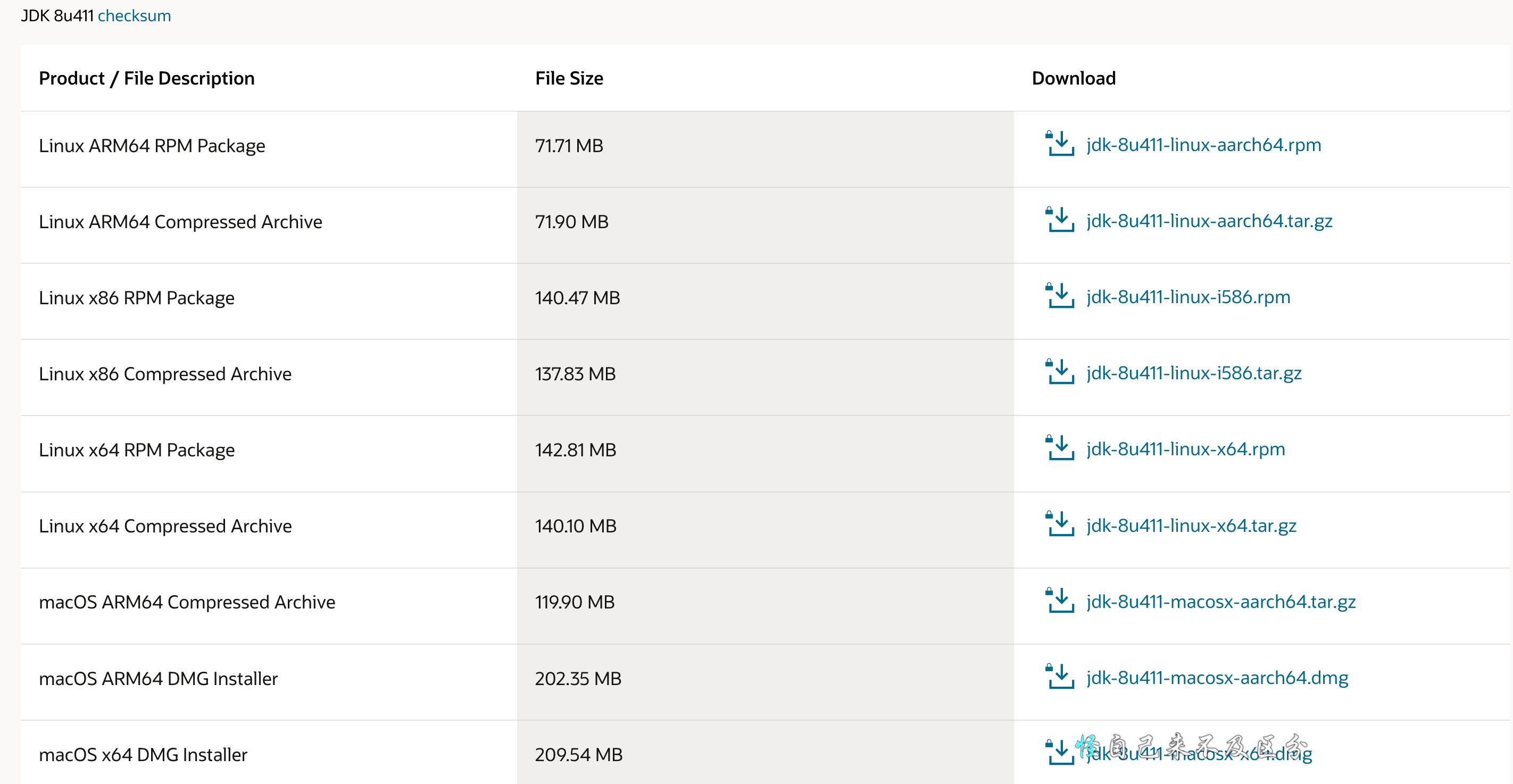1513x784 pixels.
Task: Select the 71.90 MB file size
Action: (x=571, y=221)
